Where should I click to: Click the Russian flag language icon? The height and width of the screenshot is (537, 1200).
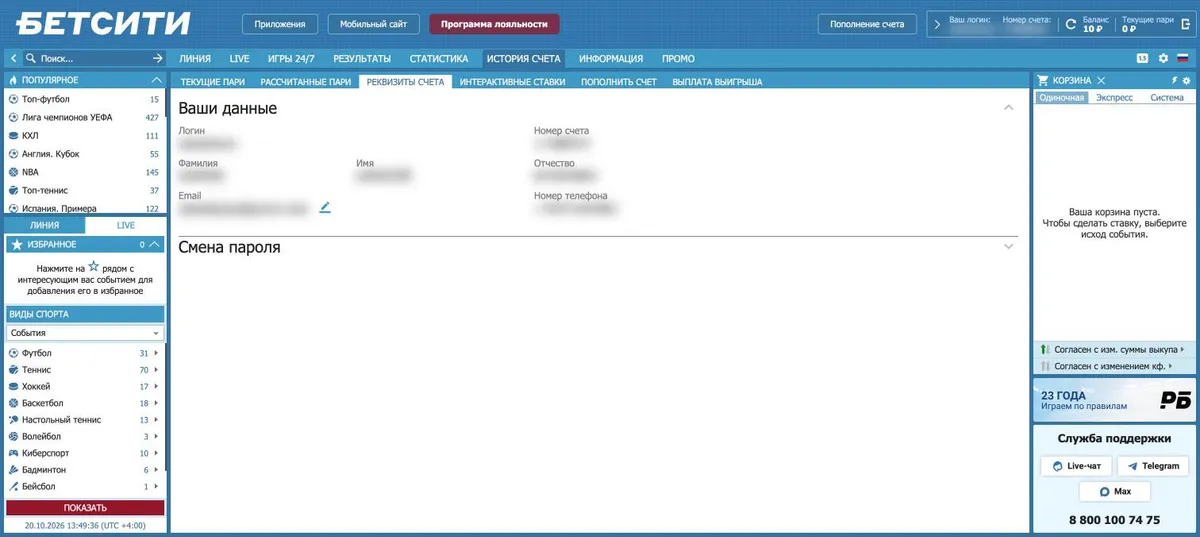coord(1181,59)
